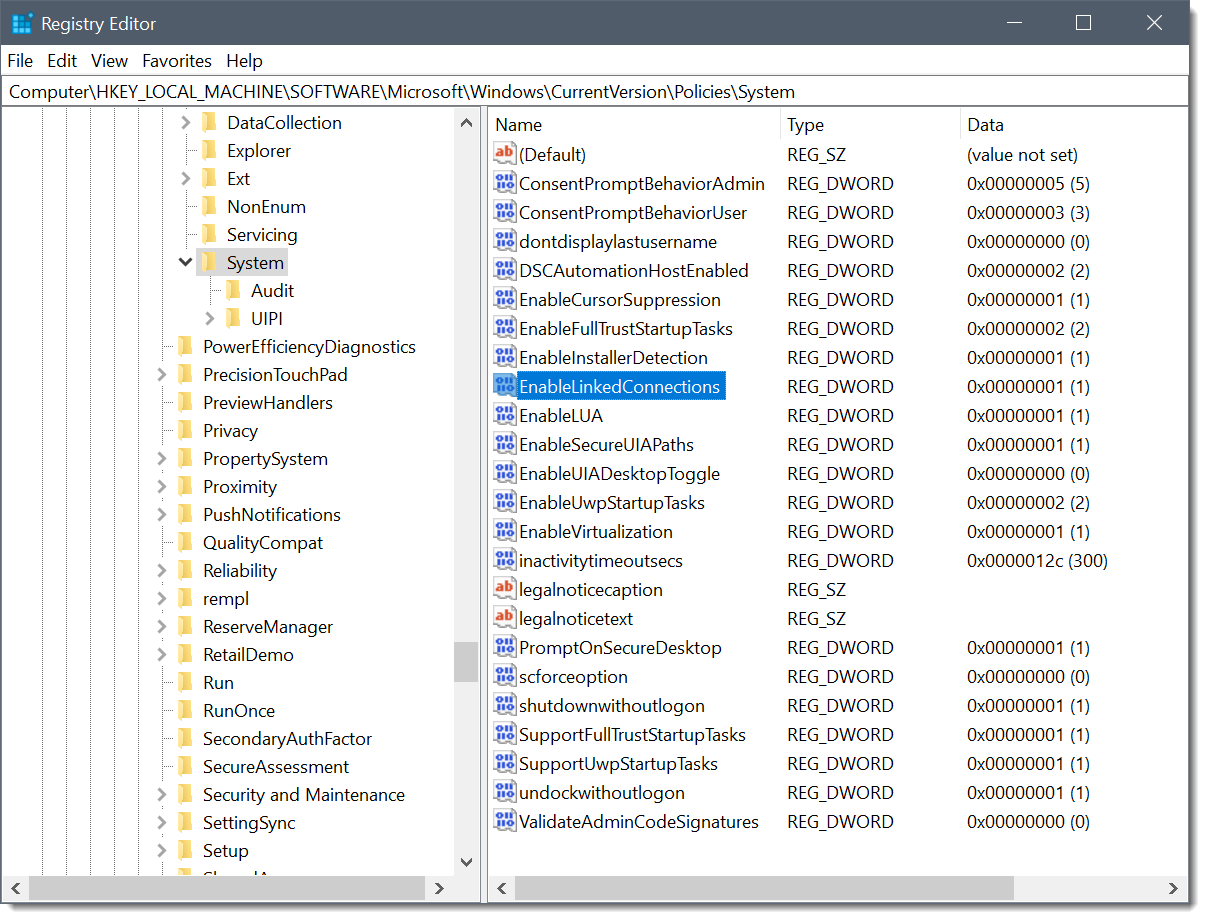Click the System folder icon in tree
Viewport: 1205px width, 919px height.
pos(209,263)
